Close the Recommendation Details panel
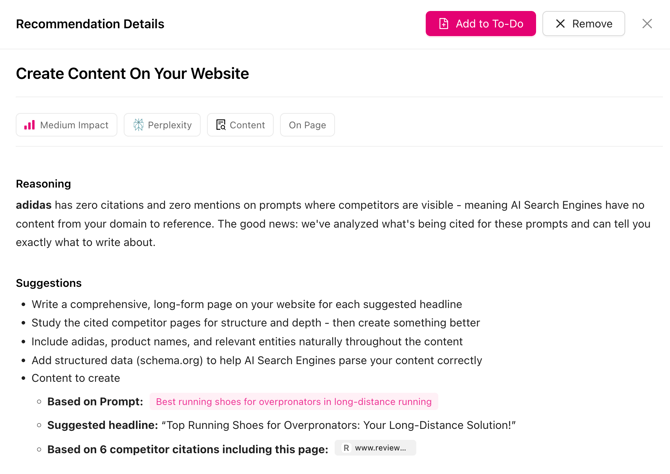 pos(647,24)
